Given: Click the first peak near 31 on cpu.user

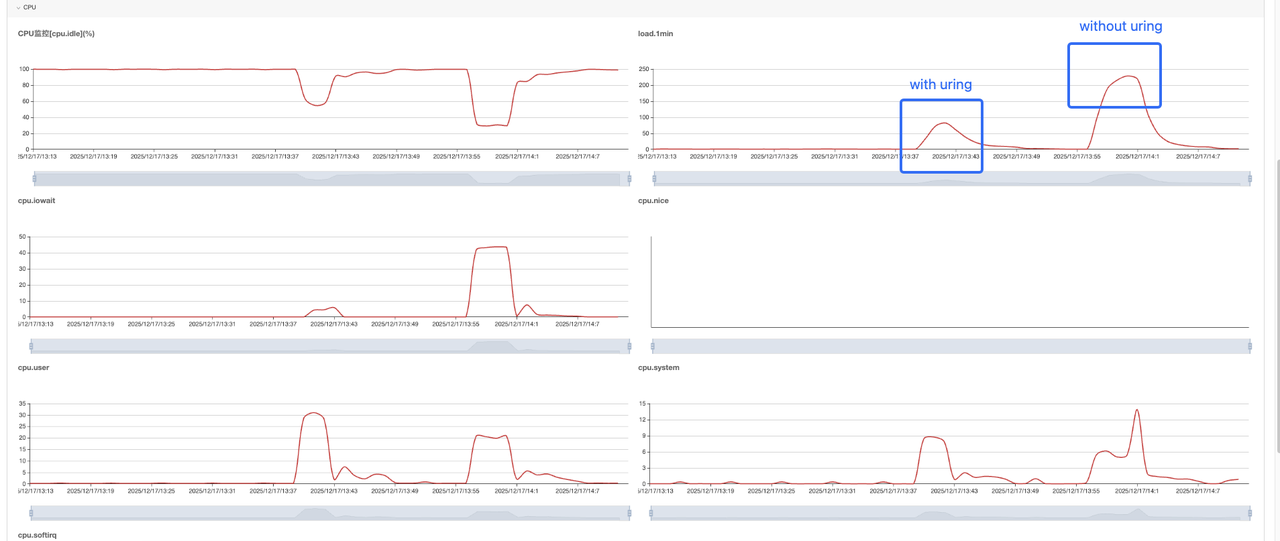Looking at the screenshot, I should (x=314, y=412).
